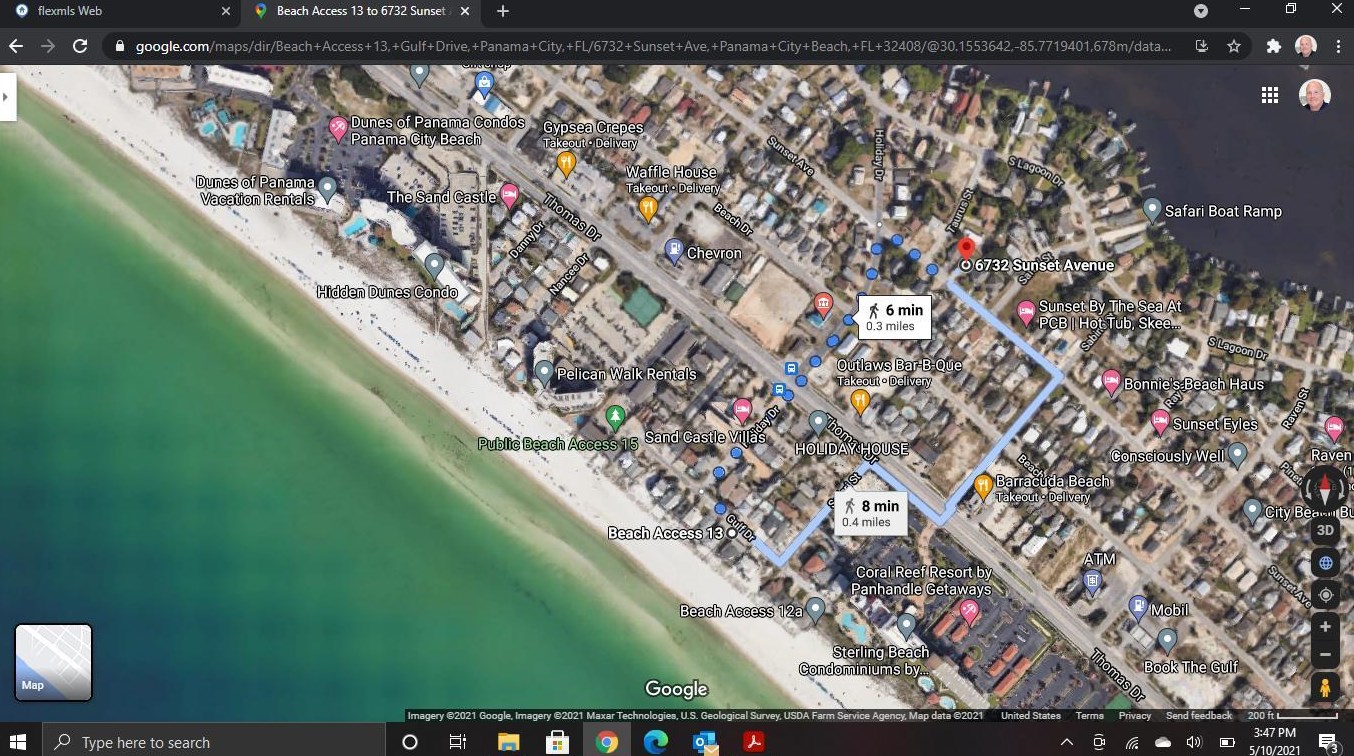Image resolution: width=1354 pixels, height=756 pixels.
Task: Bookmark this page with the star icon
Action: click(1234, 46)
